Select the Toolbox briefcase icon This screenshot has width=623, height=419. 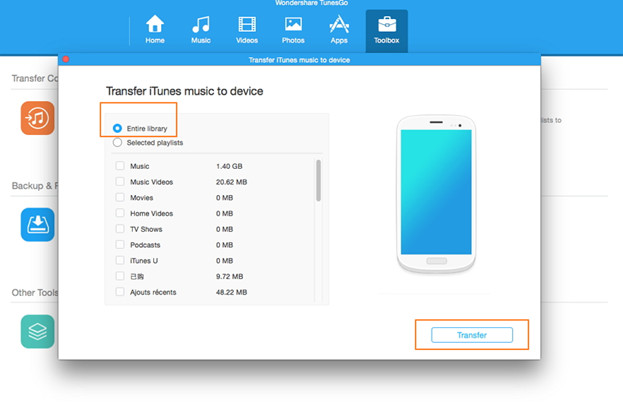tap(386, 24)
